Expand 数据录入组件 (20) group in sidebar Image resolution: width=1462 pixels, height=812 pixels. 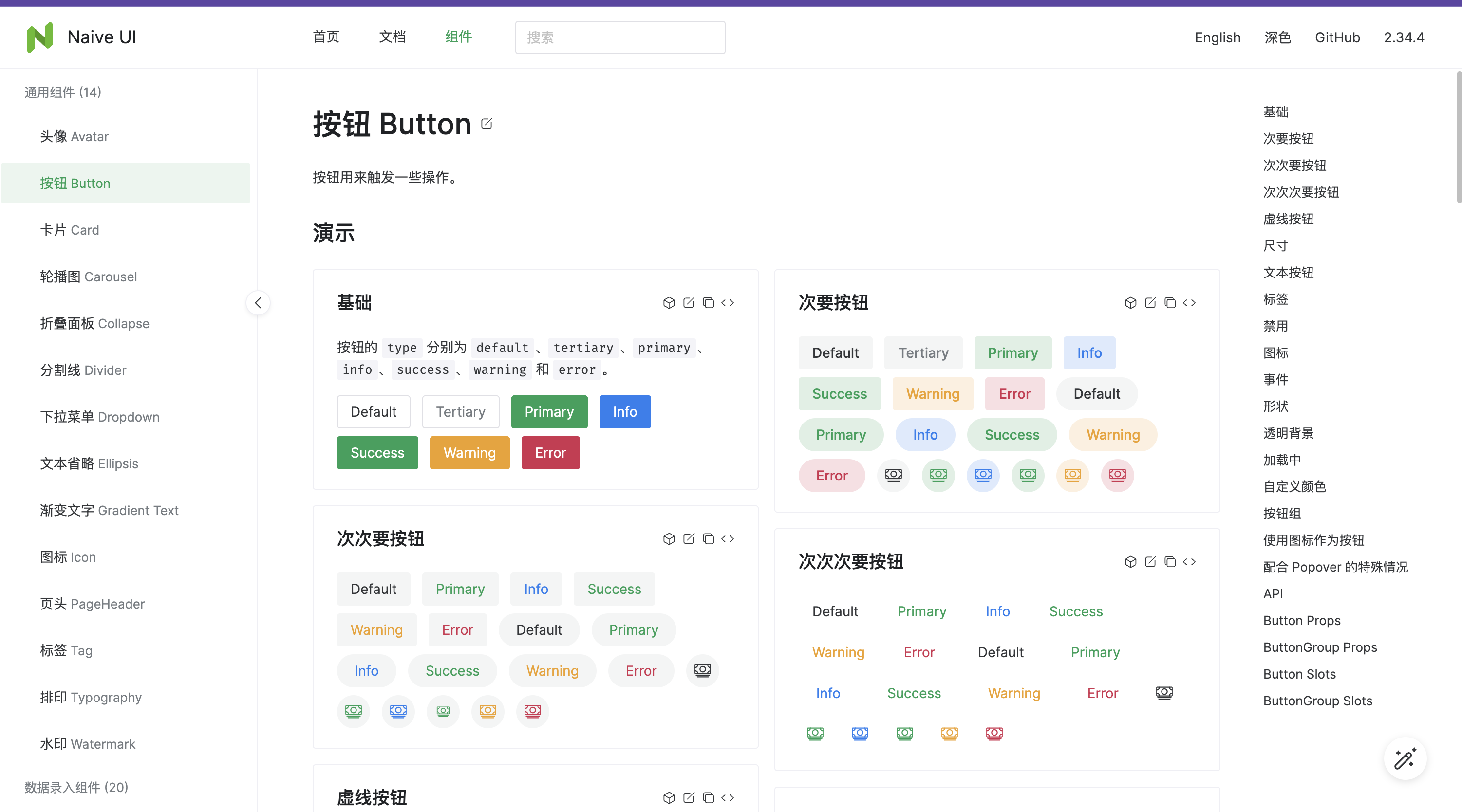pos(76,788)
